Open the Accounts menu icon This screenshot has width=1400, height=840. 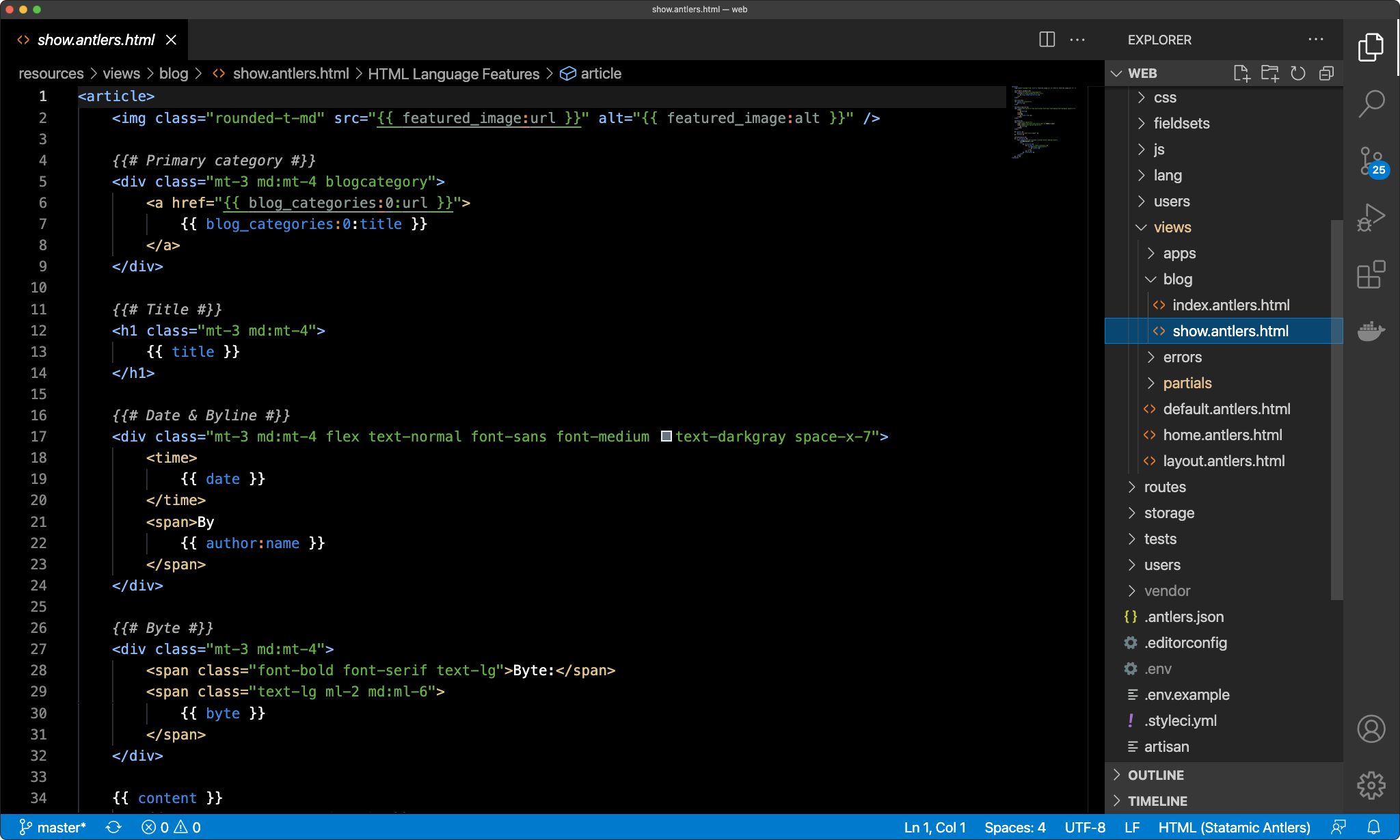click(1371, 729)
